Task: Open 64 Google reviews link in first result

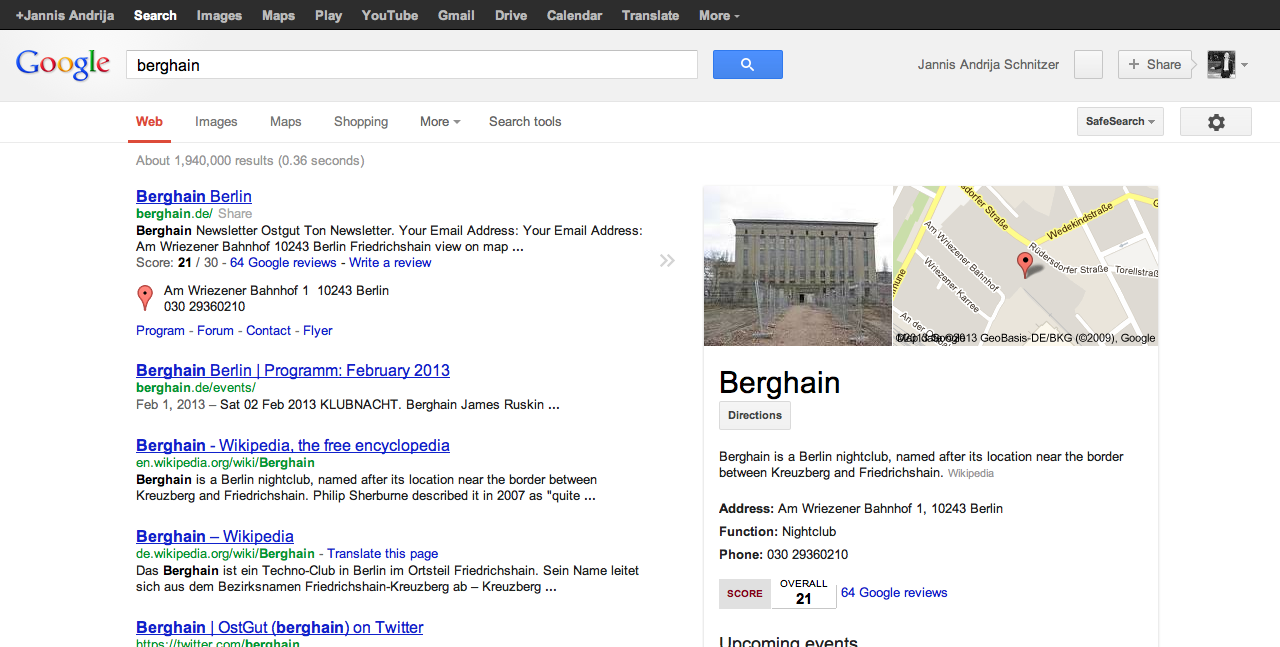Action: tap(283, 263)
